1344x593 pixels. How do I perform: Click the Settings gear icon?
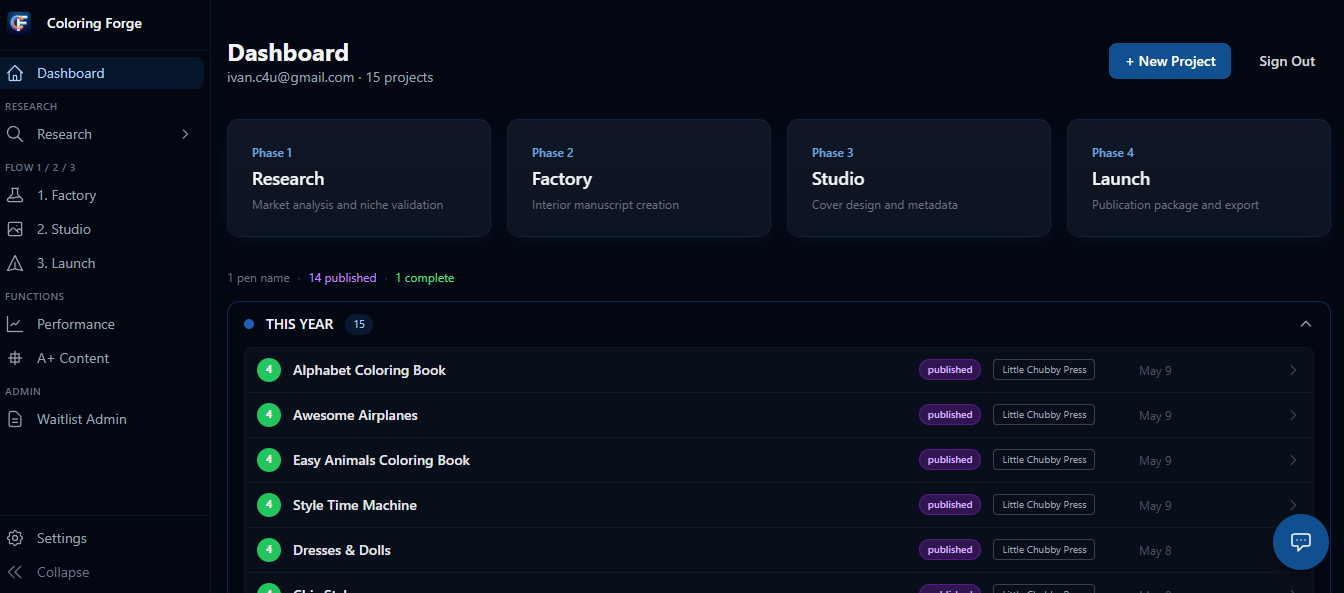15,538
